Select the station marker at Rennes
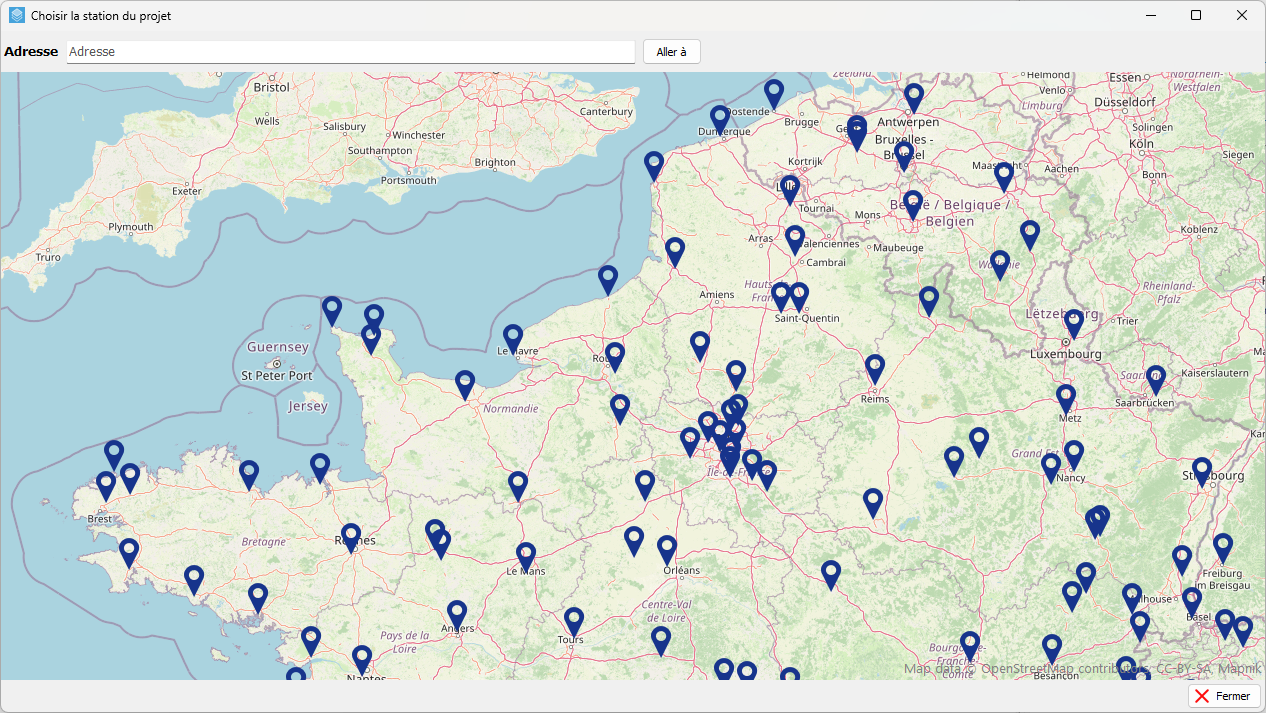 [x=350, y=537]
